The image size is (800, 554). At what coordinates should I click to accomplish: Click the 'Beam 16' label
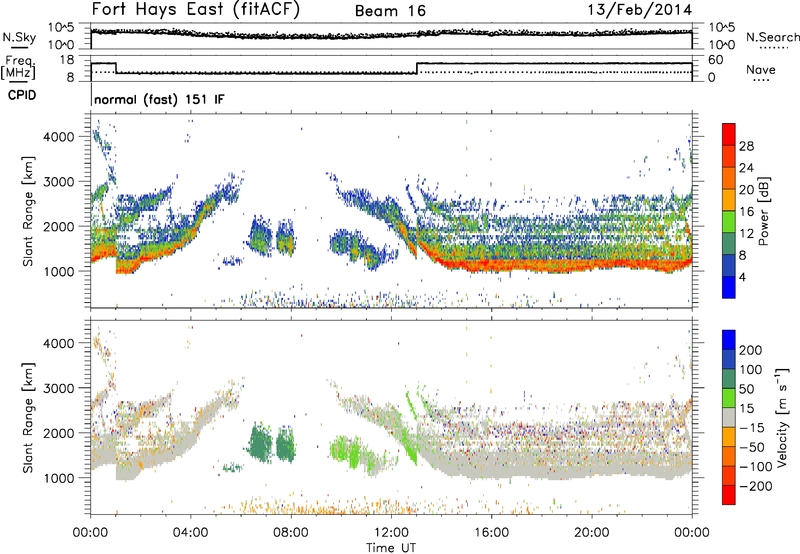(390, 11)
